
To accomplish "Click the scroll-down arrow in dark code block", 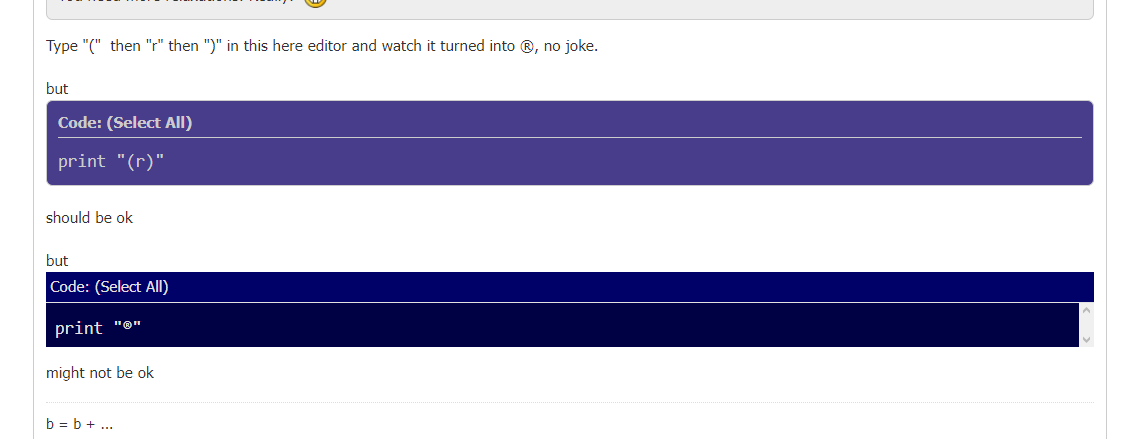I will (x=1086, y=340).
